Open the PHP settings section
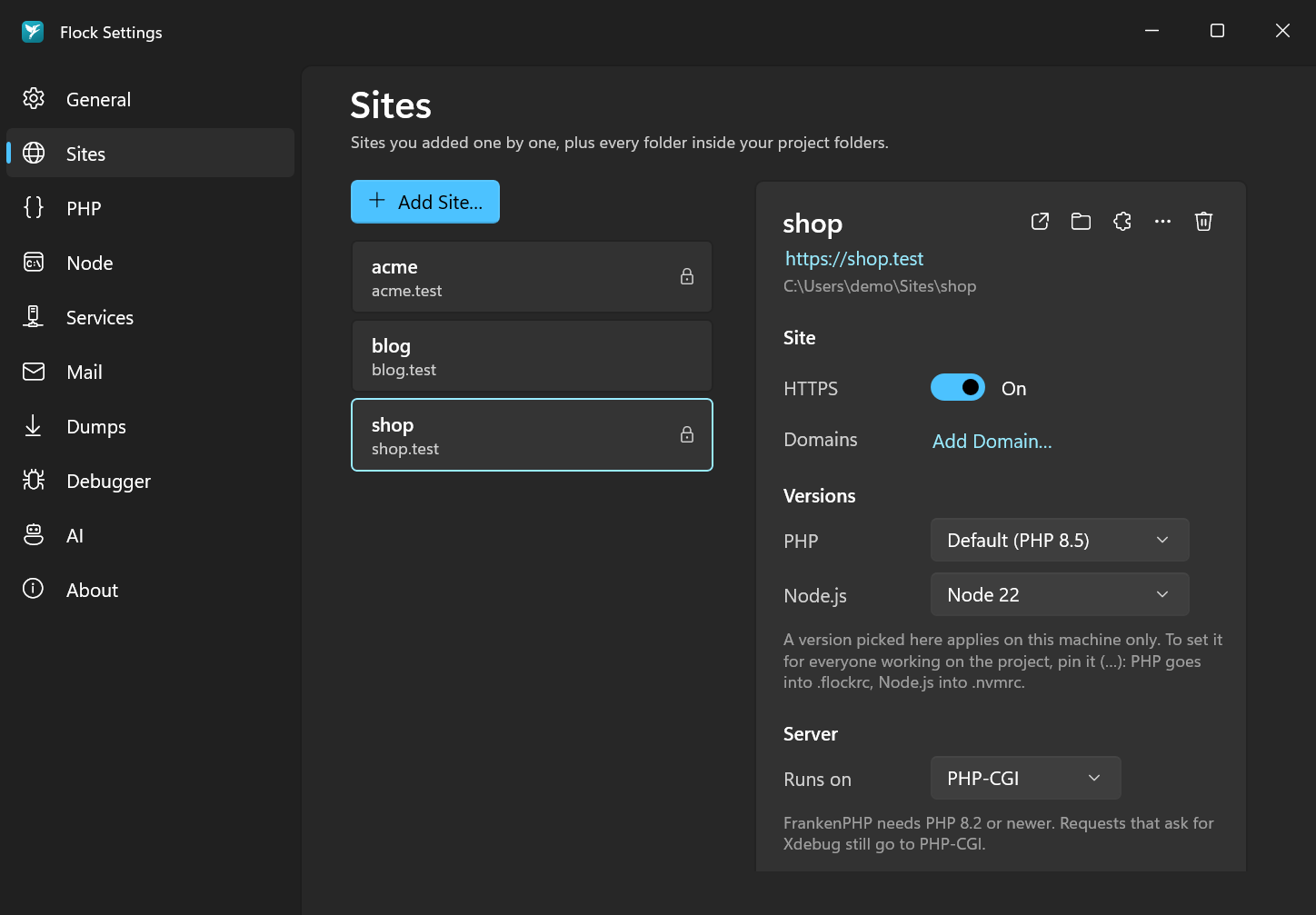 [x=150, y=208]
